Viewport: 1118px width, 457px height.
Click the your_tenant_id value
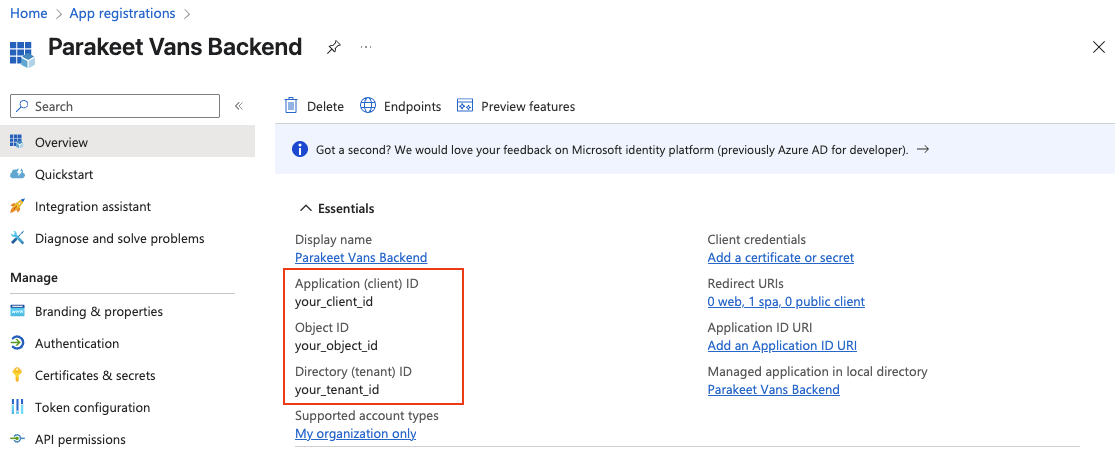coord(337,390)
